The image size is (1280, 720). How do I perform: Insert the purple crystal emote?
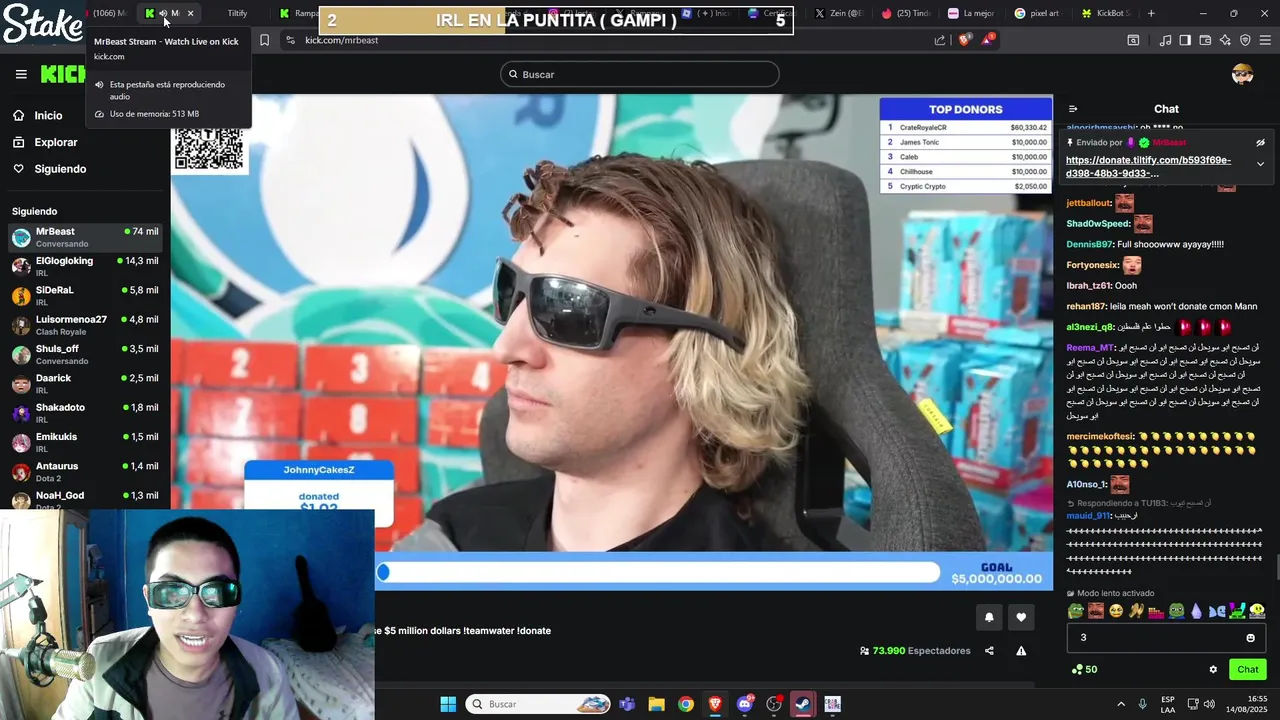(x=1196, y=611)
